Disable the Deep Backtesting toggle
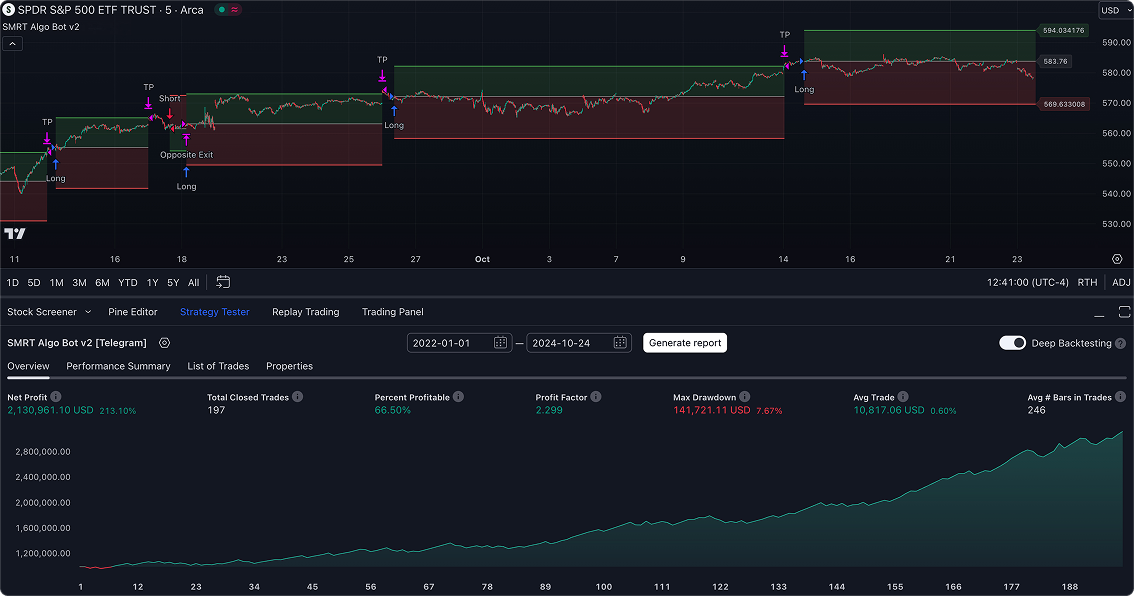The height and width of the screenshot is (596, 1134). coord(1012,343)
